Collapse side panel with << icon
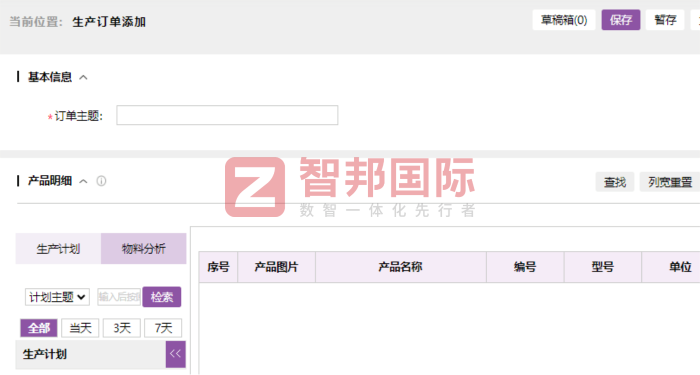This screenshot has height=375, width=700. tap(175, 354)
